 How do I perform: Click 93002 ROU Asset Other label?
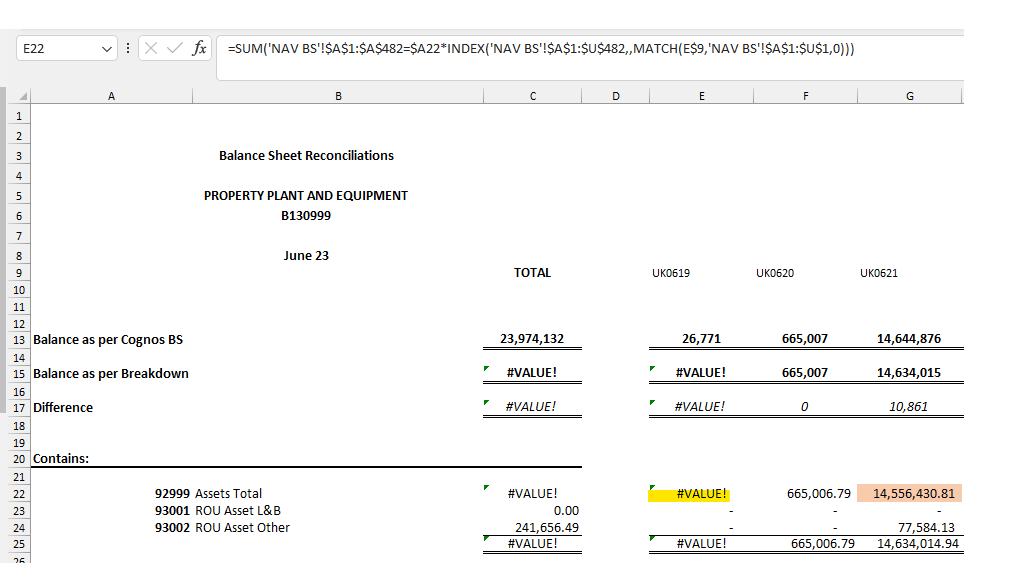[222, 528]
